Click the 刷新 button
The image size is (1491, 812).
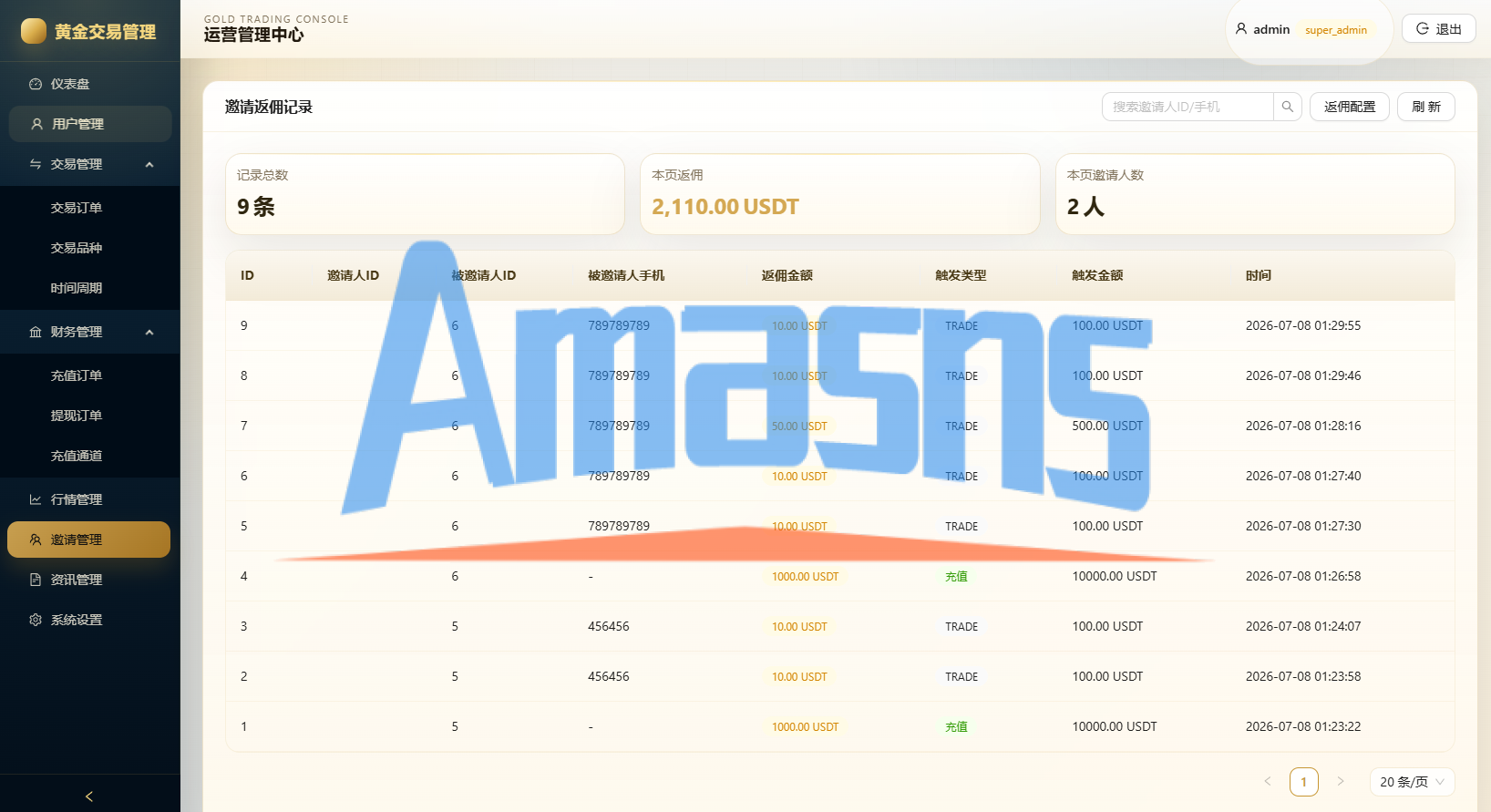click(x=1426, y=107)
